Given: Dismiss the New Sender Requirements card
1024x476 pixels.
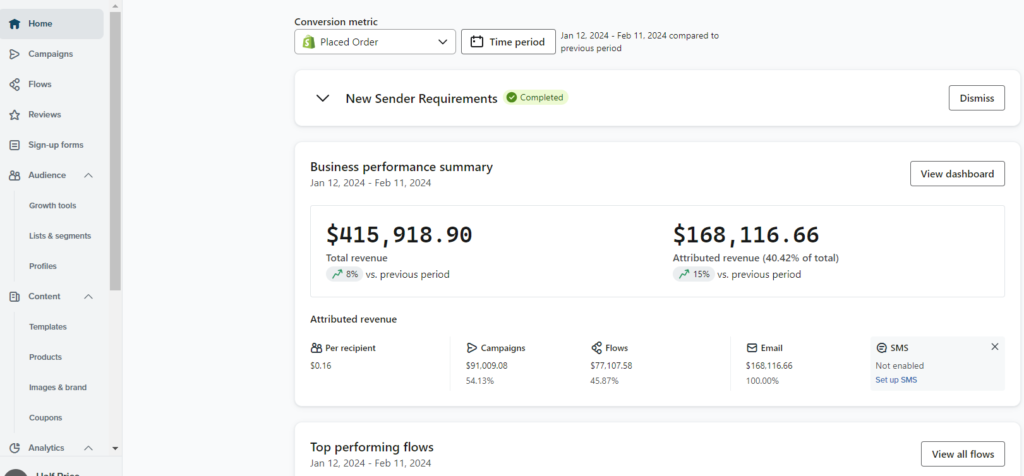Looking at the screenshot, I should (x=976, y=98).
